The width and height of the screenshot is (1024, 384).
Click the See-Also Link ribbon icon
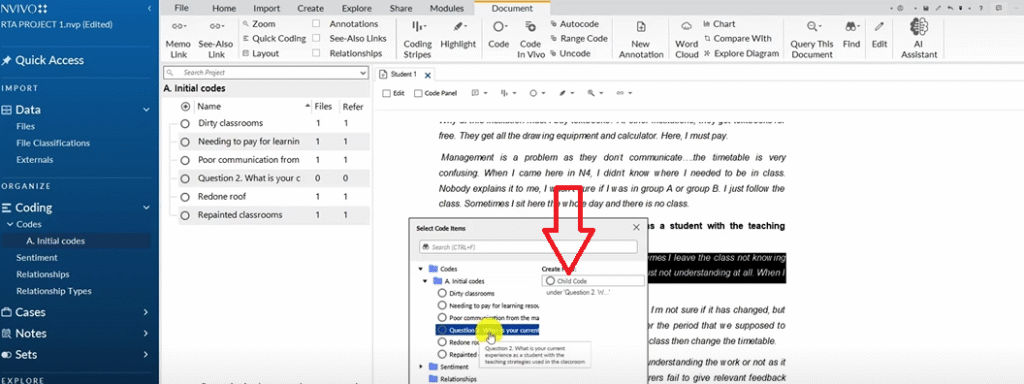tap(216, 26)
